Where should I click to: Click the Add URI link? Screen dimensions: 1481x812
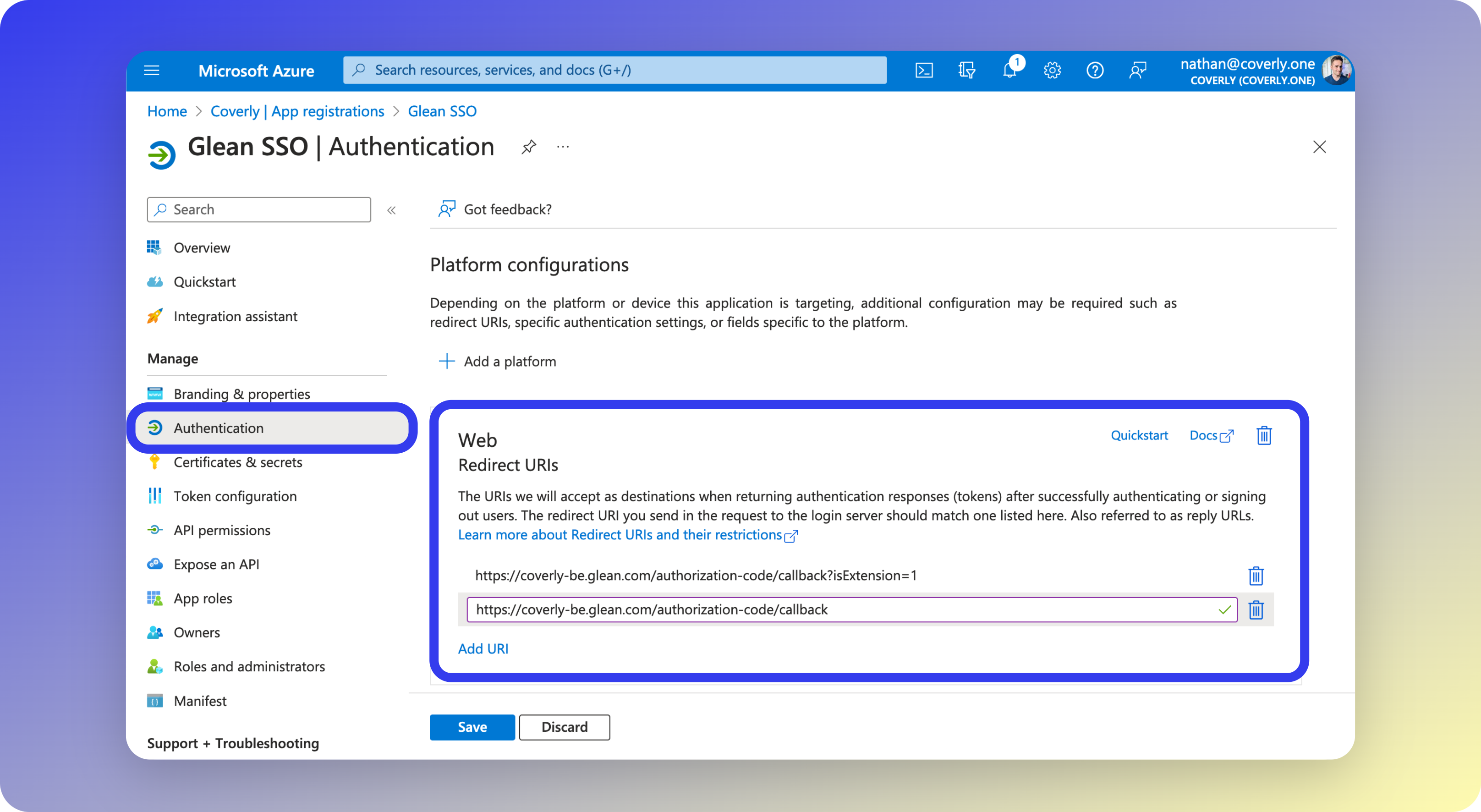483,649
